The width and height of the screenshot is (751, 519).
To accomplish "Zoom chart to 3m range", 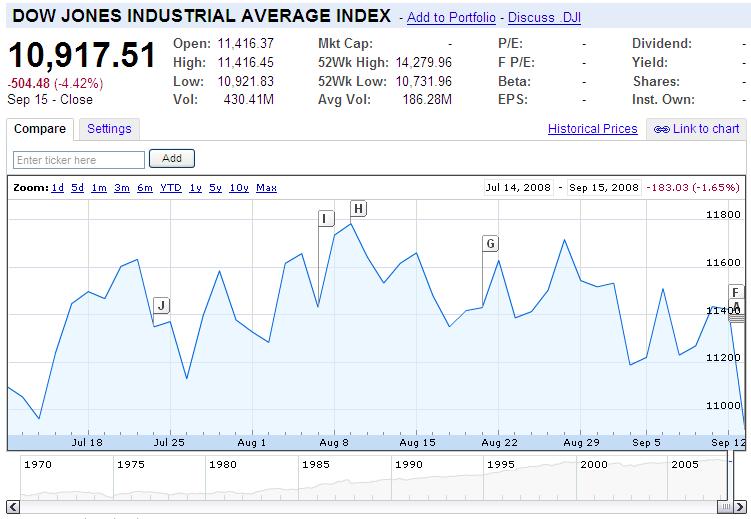I will 121,188.
